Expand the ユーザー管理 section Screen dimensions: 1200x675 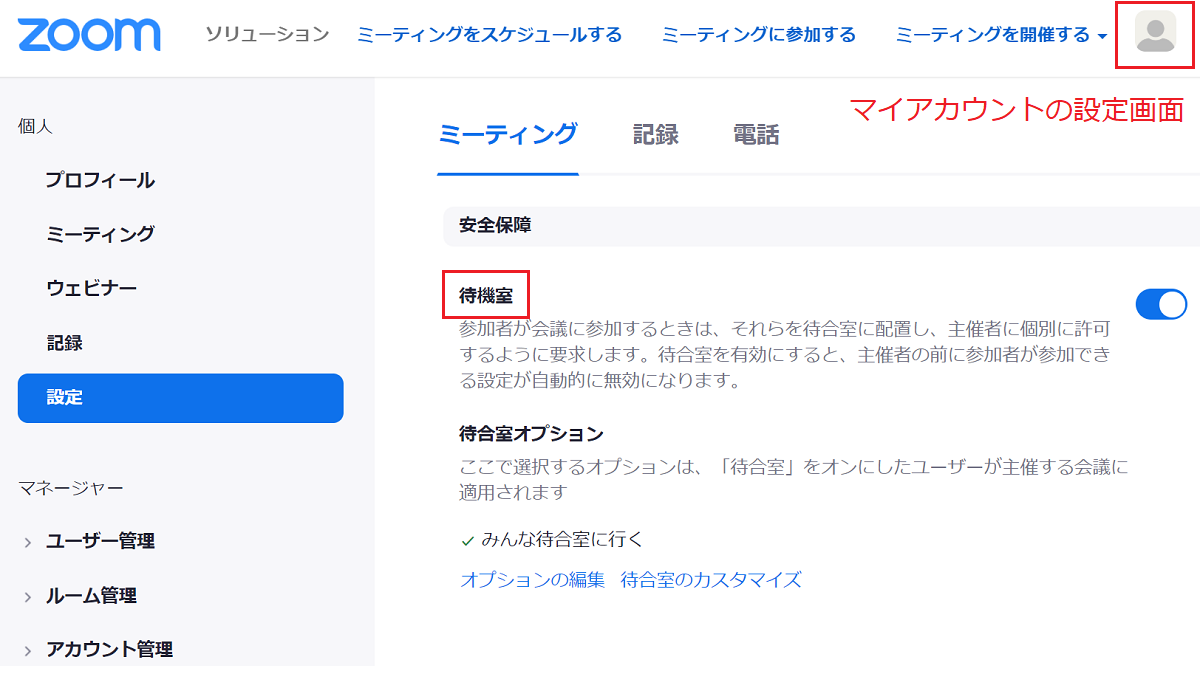pos(100,541)
